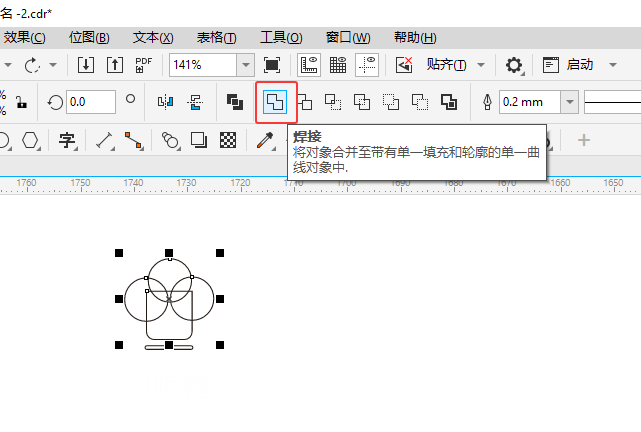Select the Trim shaping icon

pyautogui.click(x=304, y=102)
